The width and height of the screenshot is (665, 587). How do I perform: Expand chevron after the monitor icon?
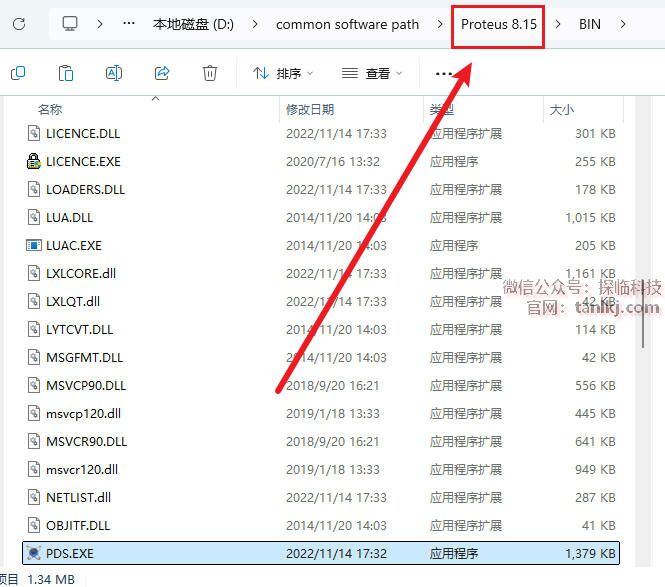point(100,24)
